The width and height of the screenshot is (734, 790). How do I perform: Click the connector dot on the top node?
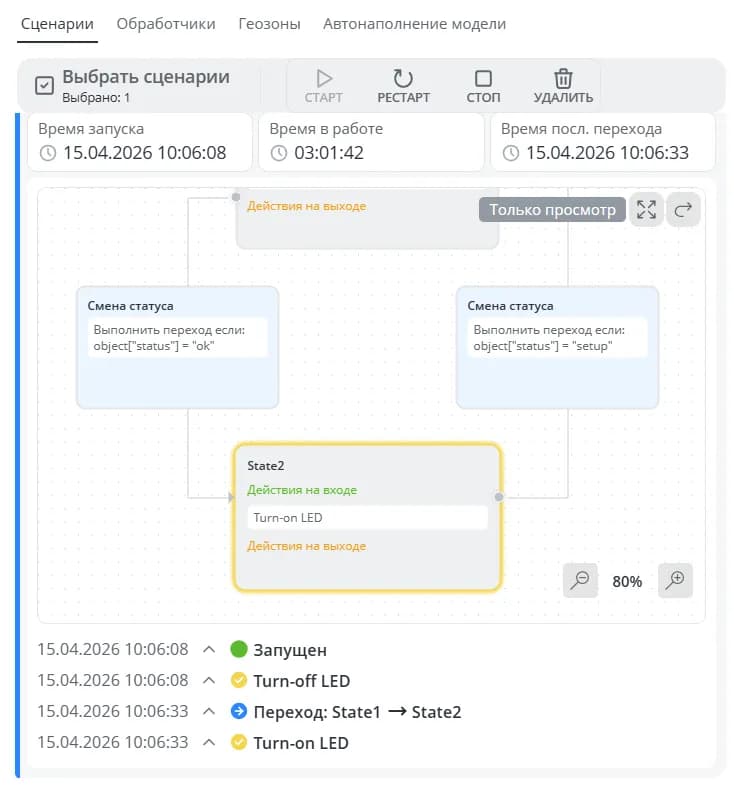coord(236,197)
